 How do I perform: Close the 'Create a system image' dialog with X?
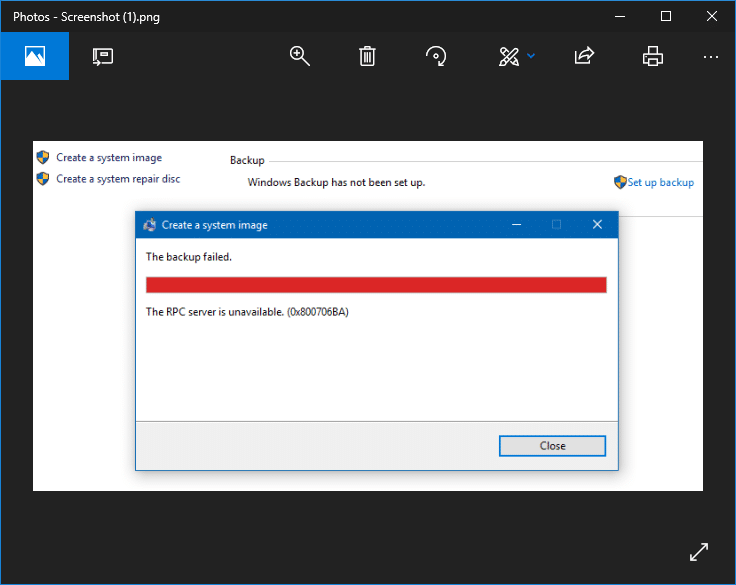[x=597, y=224]
